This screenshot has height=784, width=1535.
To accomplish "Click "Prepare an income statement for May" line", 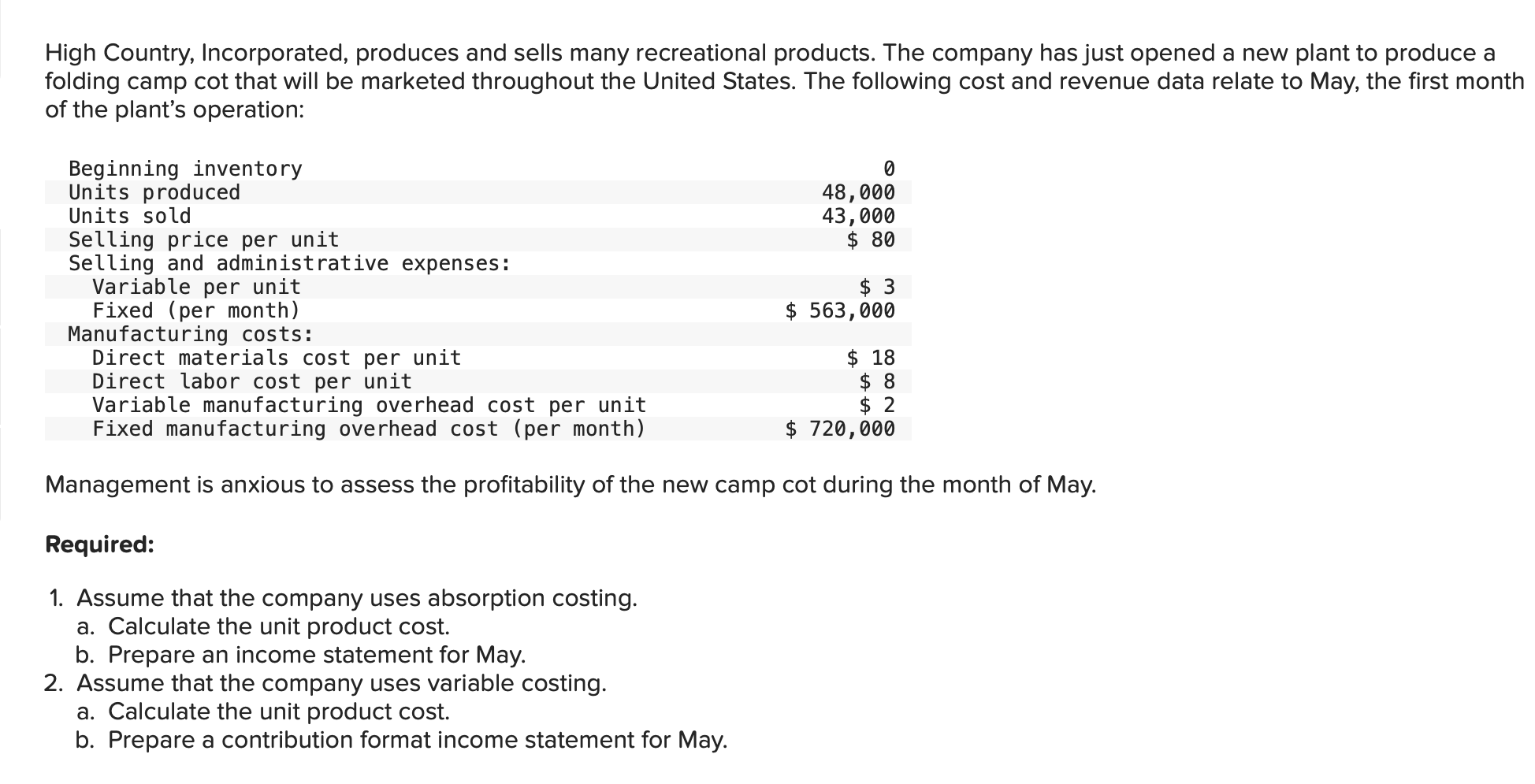I will 316,655.
